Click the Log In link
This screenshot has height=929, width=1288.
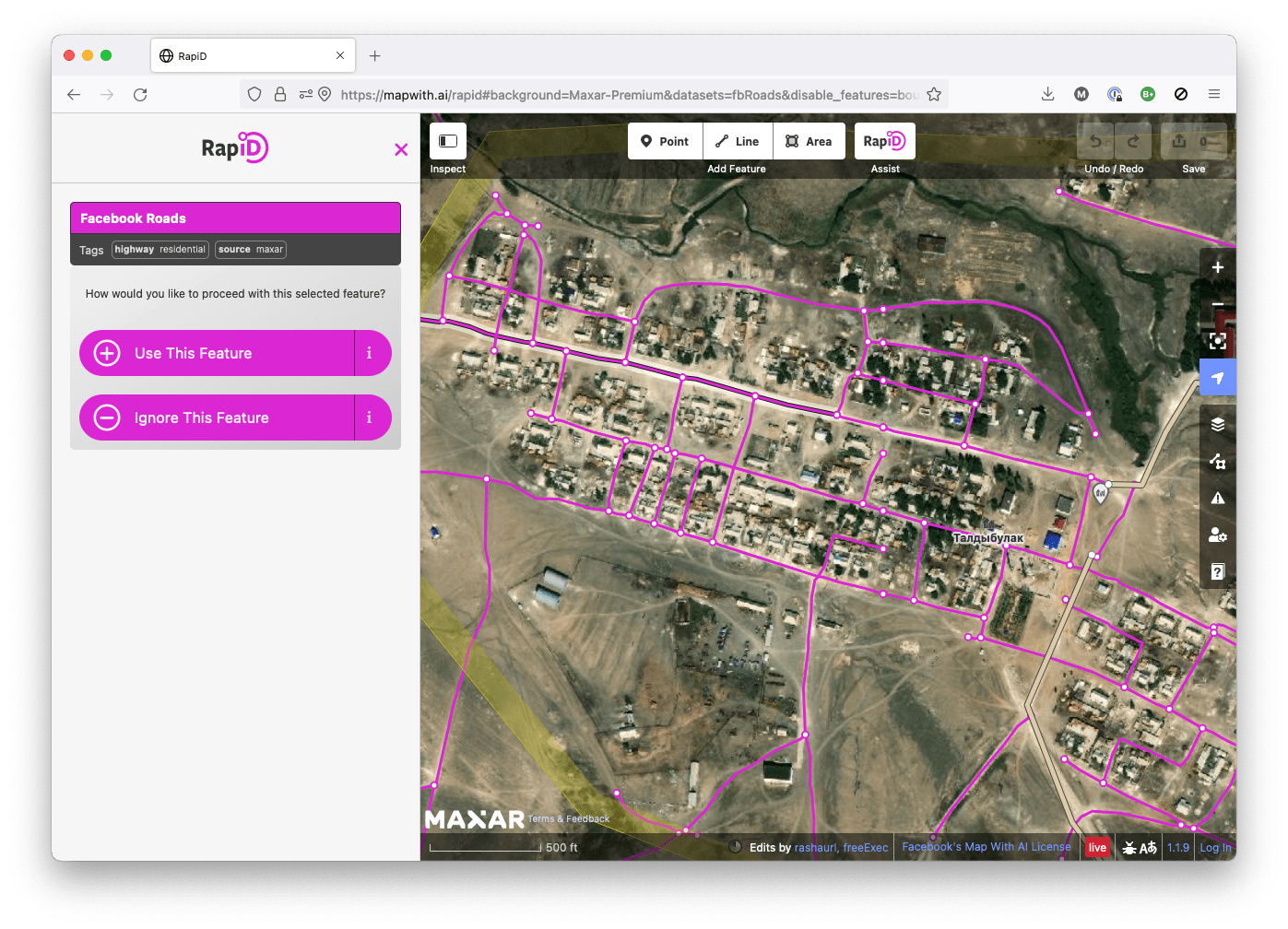[x=1215, y=846]
